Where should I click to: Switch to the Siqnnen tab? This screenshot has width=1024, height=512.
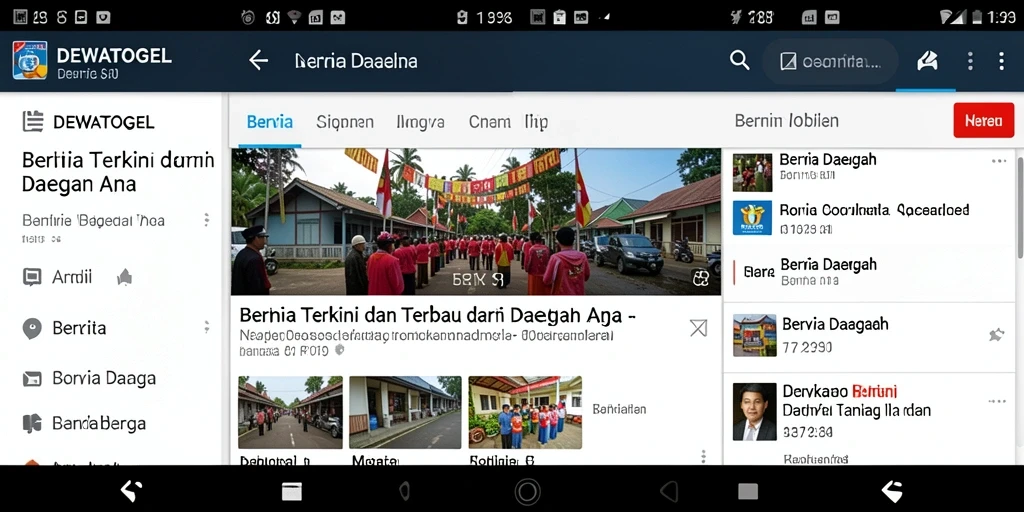[x=345, y=121]
